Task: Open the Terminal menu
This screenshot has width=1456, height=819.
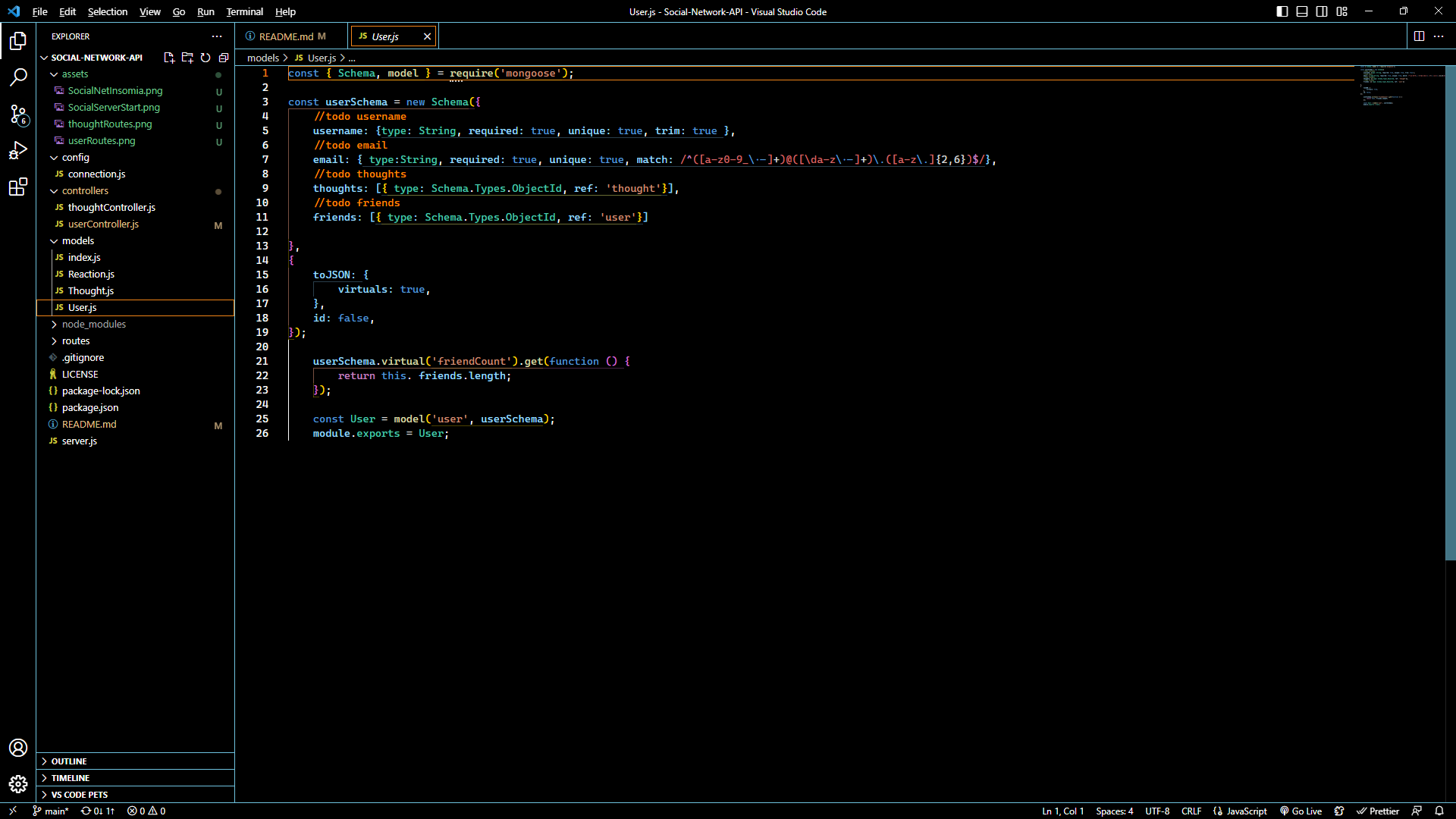Action: click(244, 11)
